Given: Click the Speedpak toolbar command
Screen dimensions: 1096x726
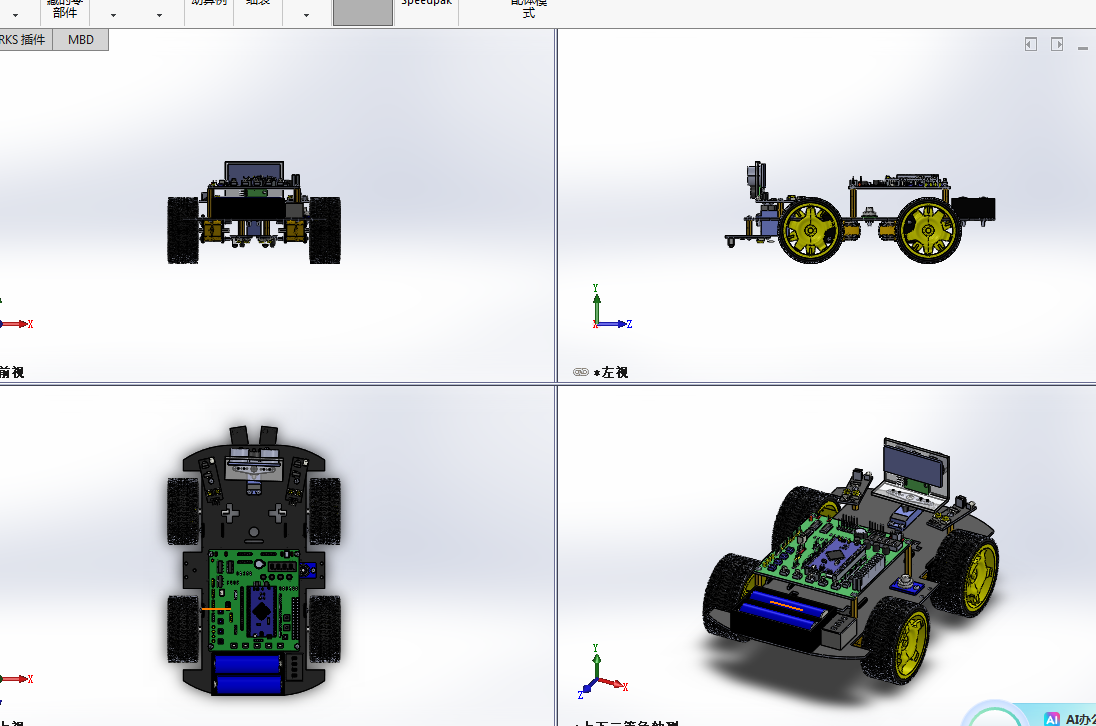Looking at the screenshot, I should (426, 3).
